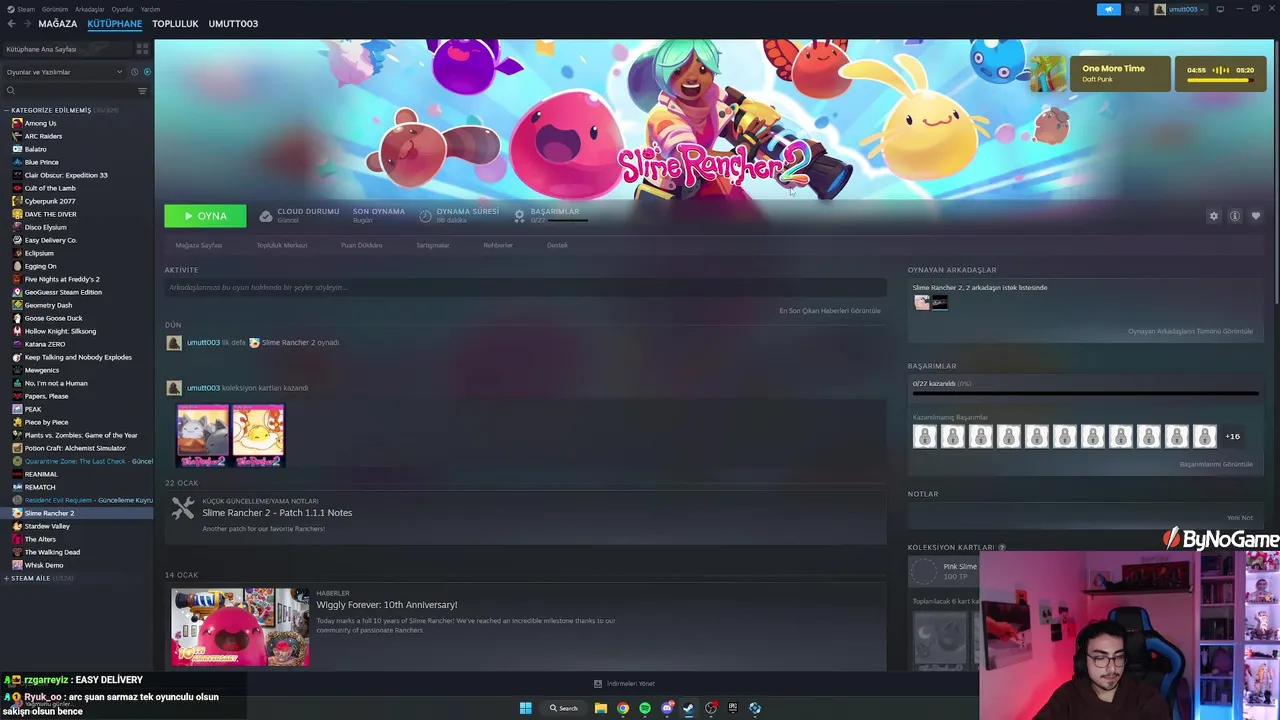Switch to Big Picture mode icon
Image resolution: width=1280 pixels, height=720 pixels.
point(1219,9)
